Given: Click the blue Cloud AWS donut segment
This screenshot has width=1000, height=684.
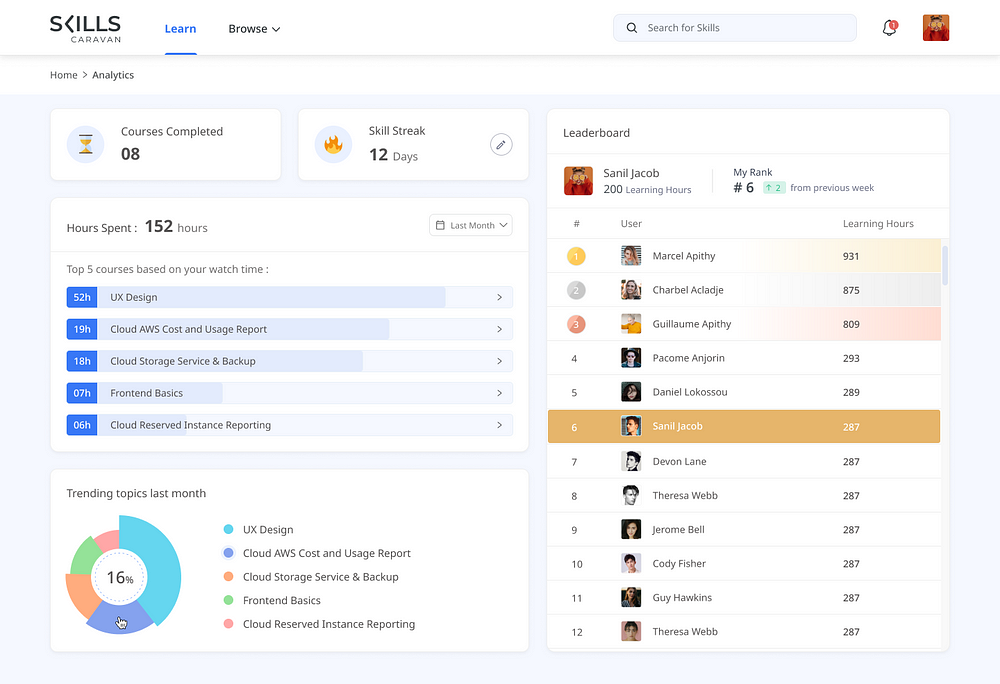Looking at the screenshot, I should coord(120,618).
